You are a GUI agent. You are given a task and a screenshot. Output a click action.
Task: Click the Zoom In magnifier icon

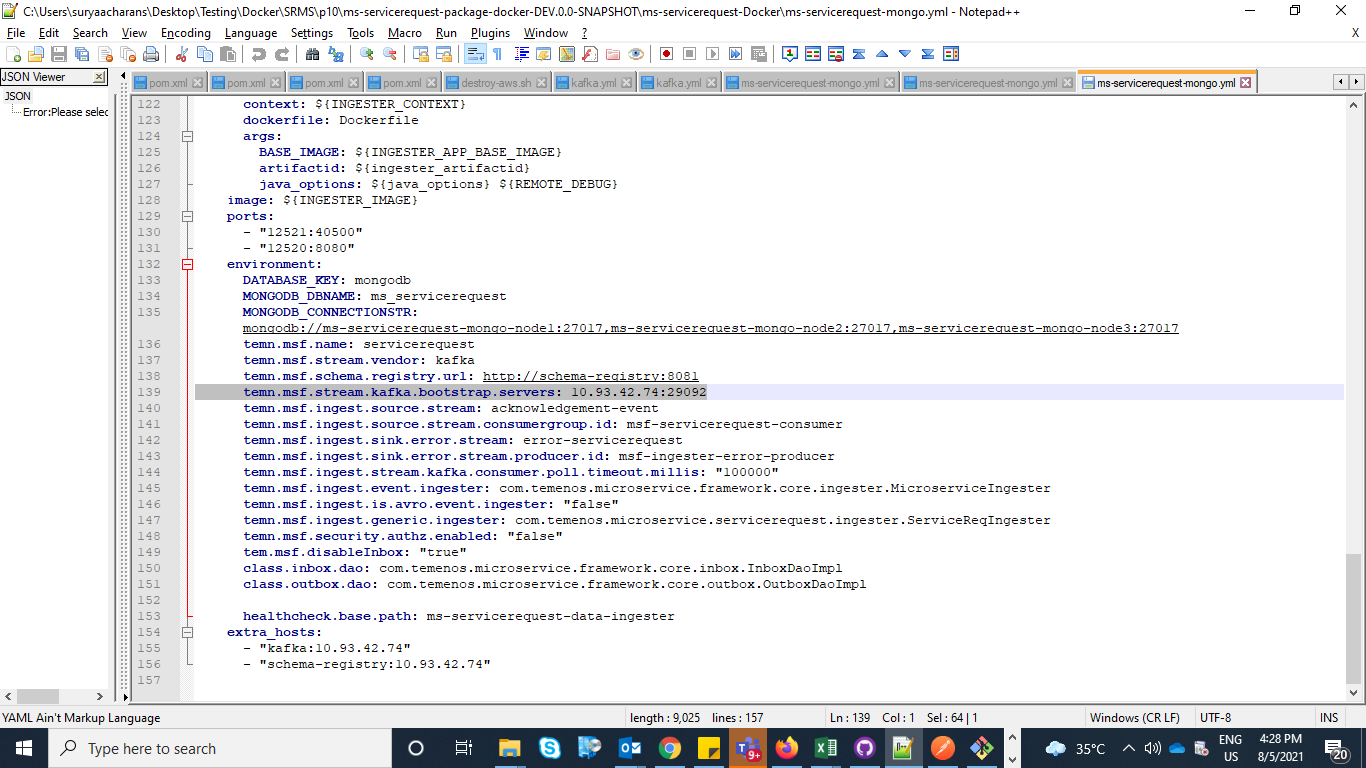point(367,54)
